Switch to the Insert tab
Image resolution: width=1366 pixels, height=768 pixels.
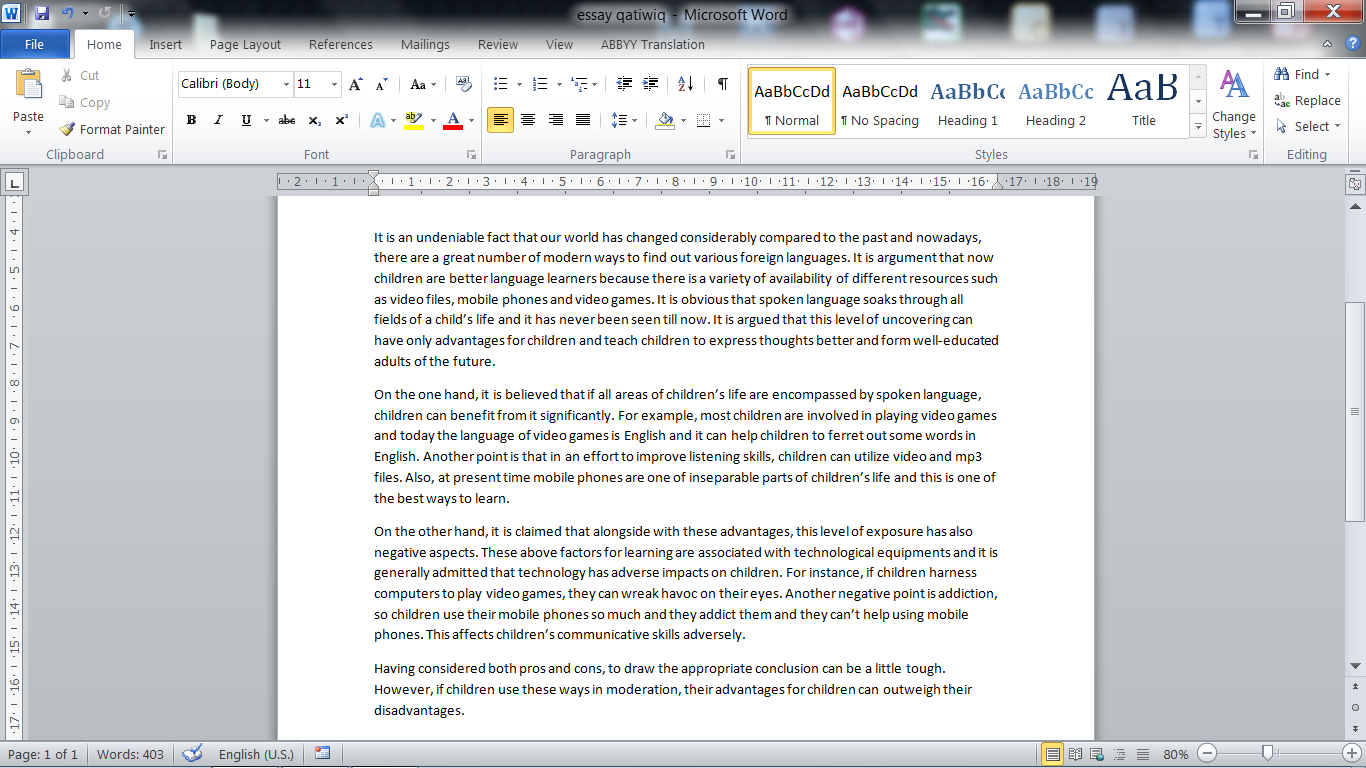pyautogui.click(x=166, y=44)
